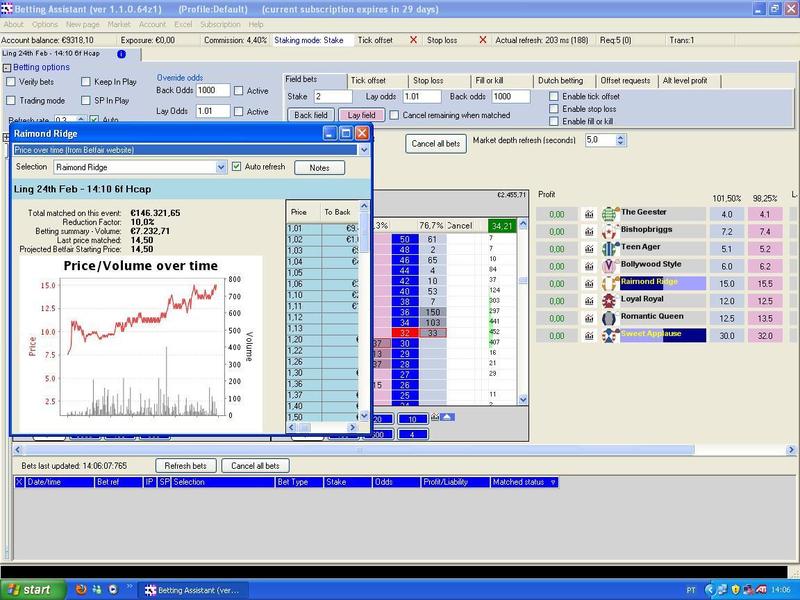The height and width of the screenshot is (600, 800).
Task: Clear Tick offset with red X icon
Action: click(x=413, y=40)
